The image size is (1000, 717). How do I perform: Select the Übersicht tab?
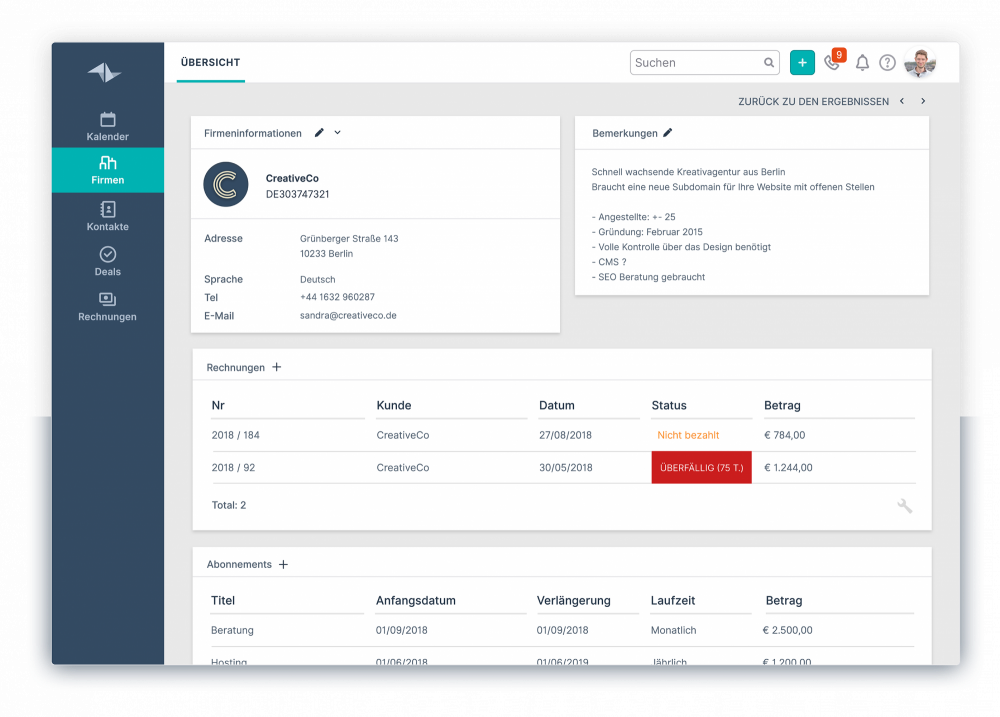[x=210, y=63]
